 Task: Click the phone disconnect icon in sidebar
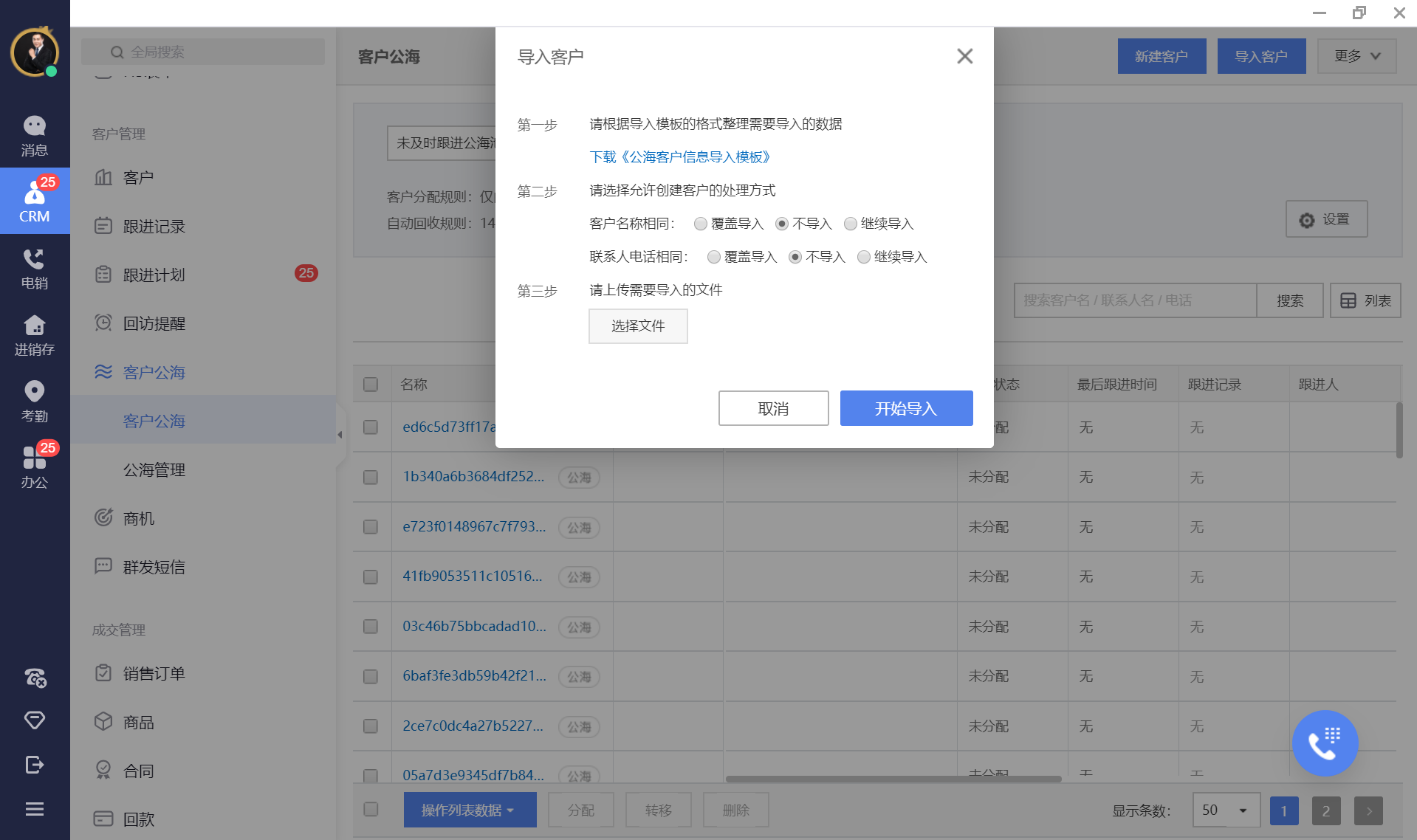click(x=35, y=677)
